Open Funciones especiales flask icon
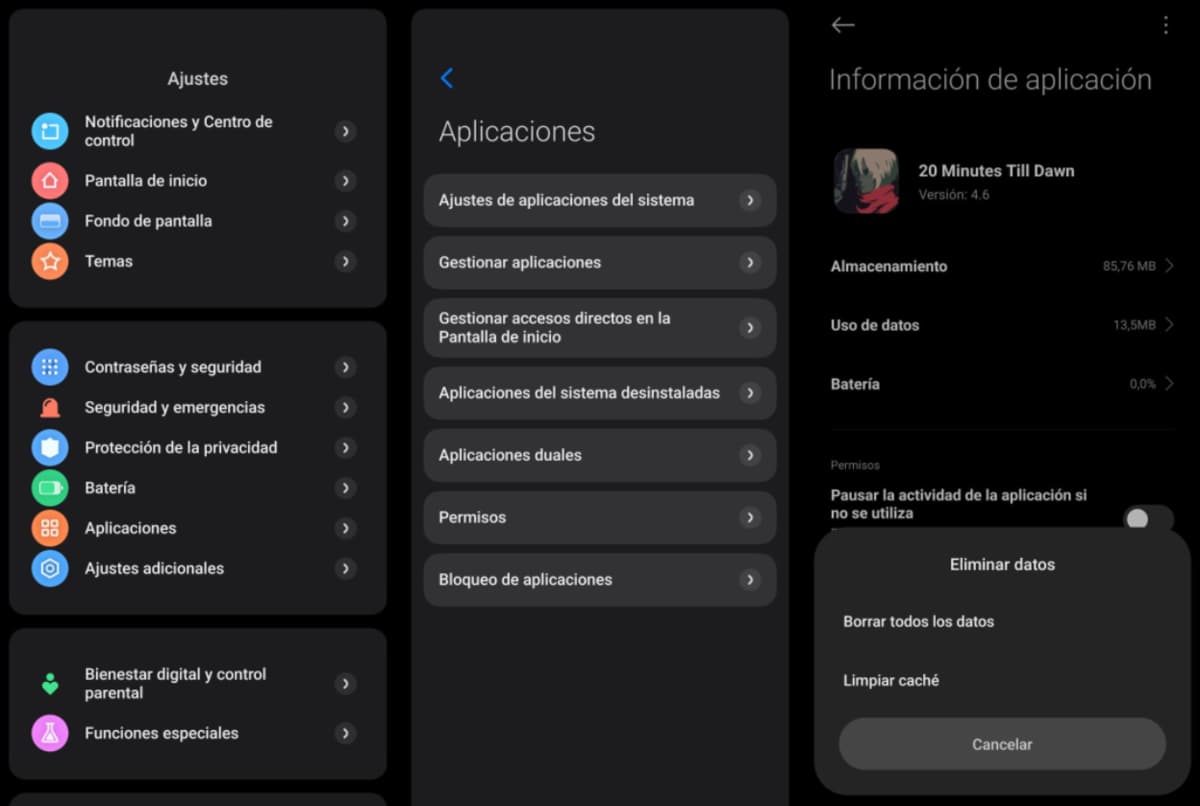 click(x=50, y=733)
